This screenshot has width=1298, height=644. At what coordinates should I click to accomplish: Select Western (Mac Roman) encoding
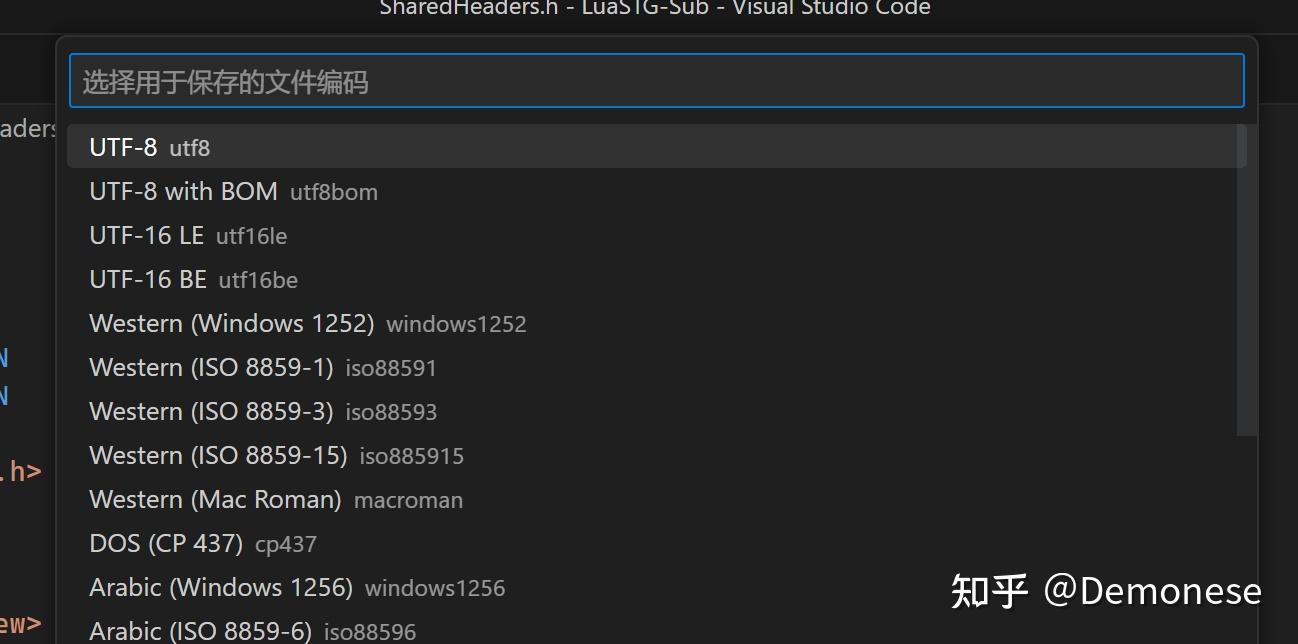click(x=656, y=499)
